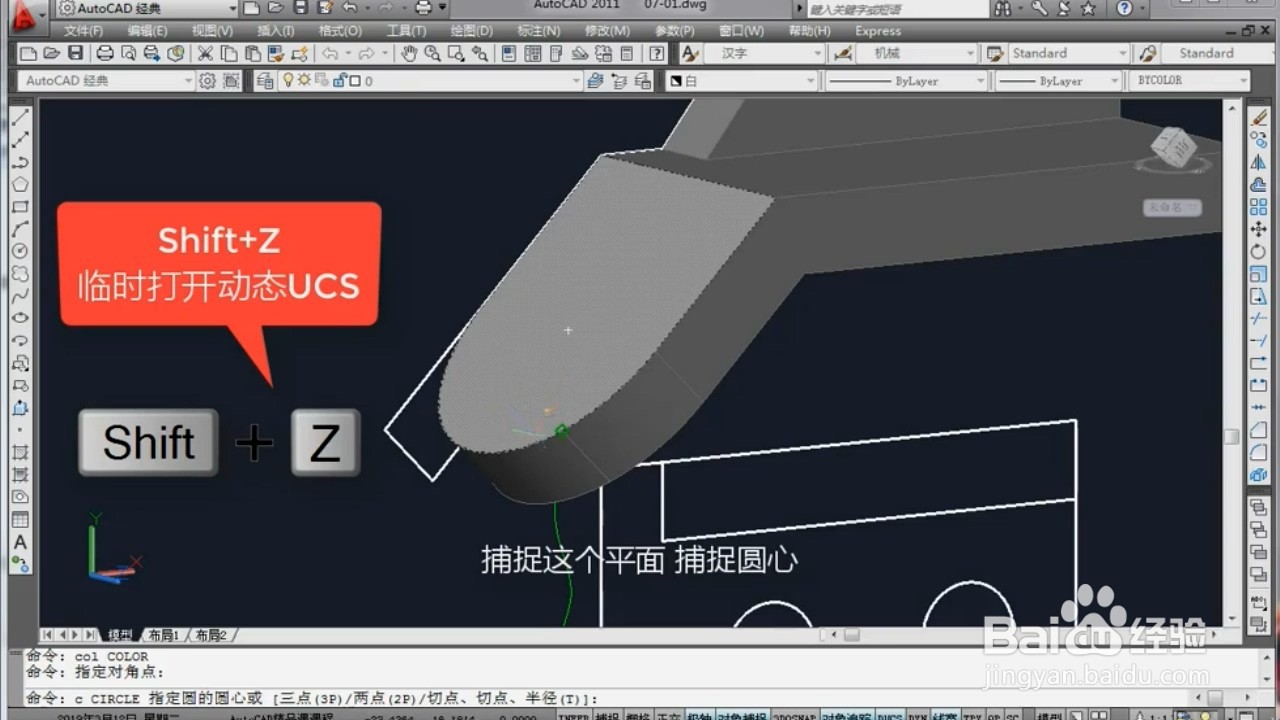Toggle 极轴 polar tracking in status bar

[x=698, y=715]
